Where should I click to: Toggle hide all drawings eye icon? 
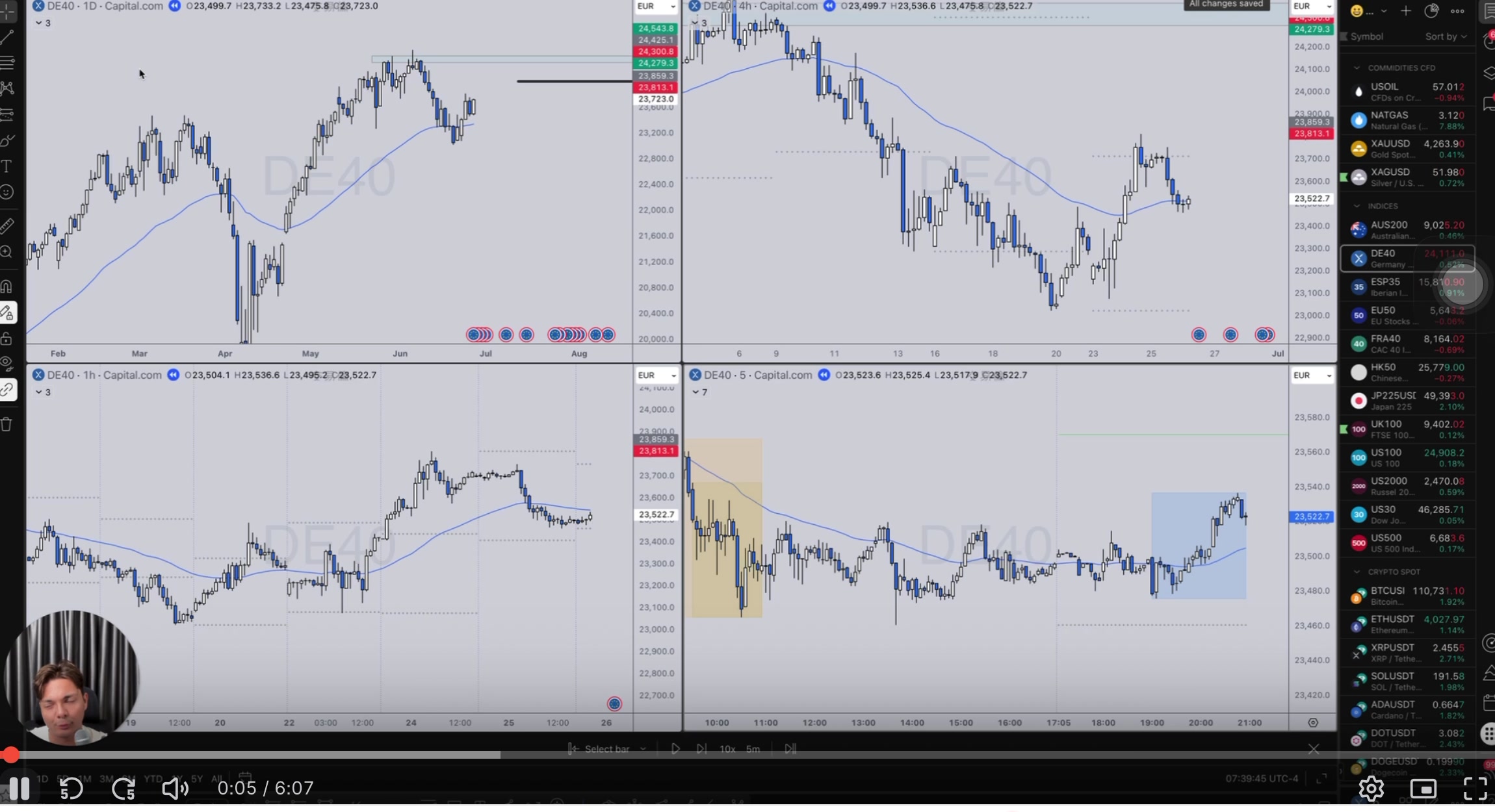tap(6, 363)
